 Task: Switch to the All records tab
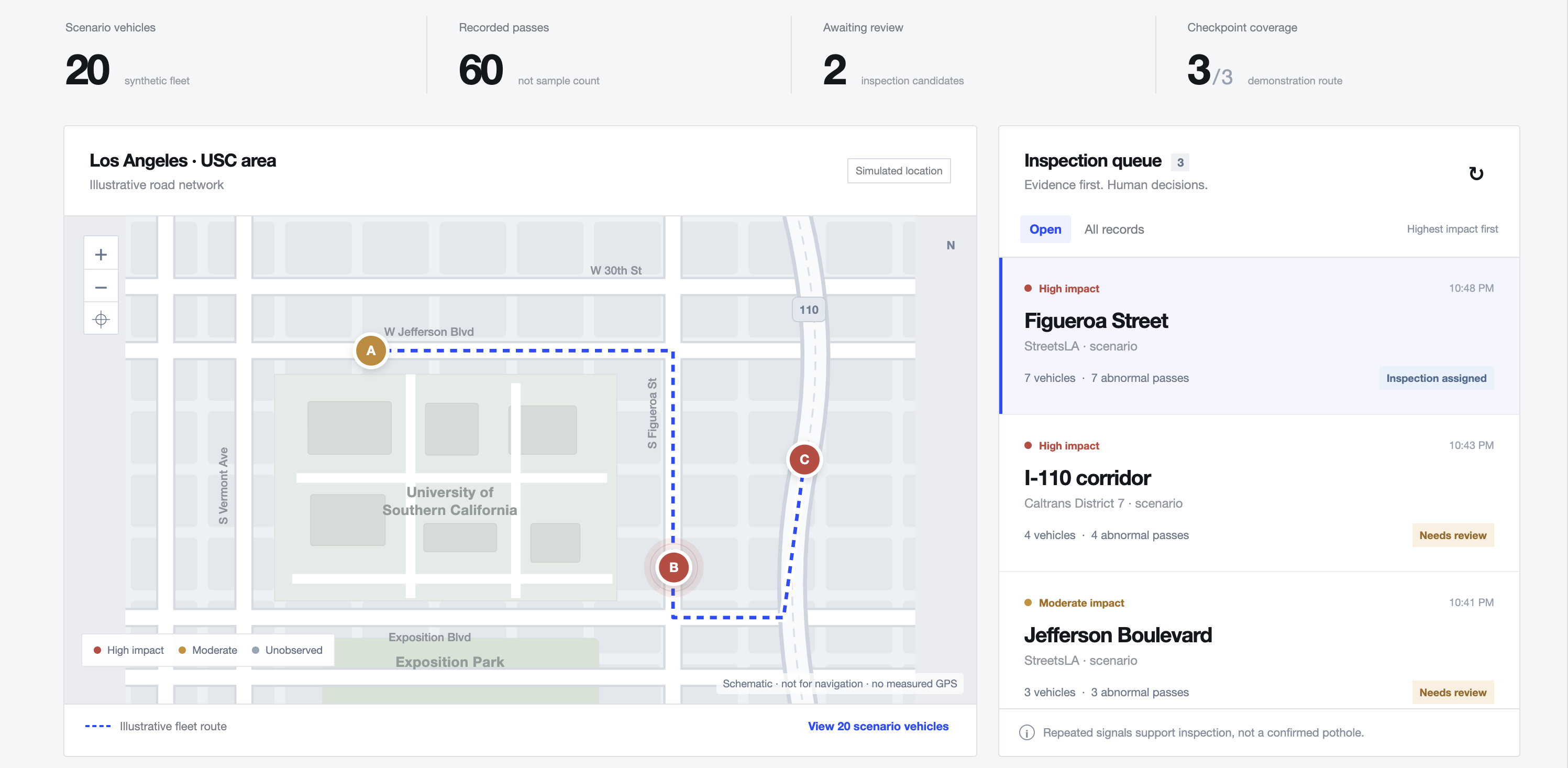point(1114,229)
